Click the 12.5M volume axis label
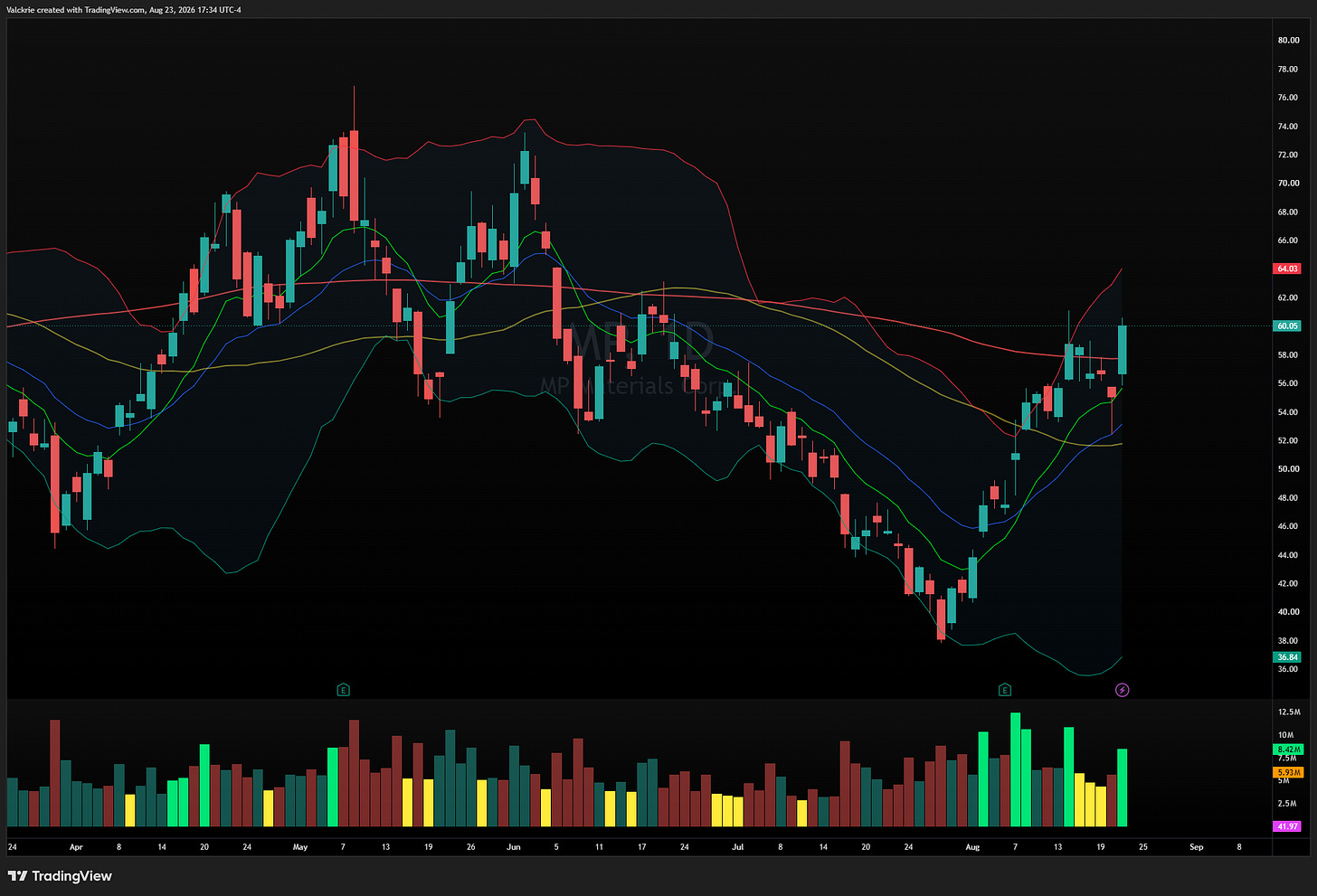 coord(1290,712)
